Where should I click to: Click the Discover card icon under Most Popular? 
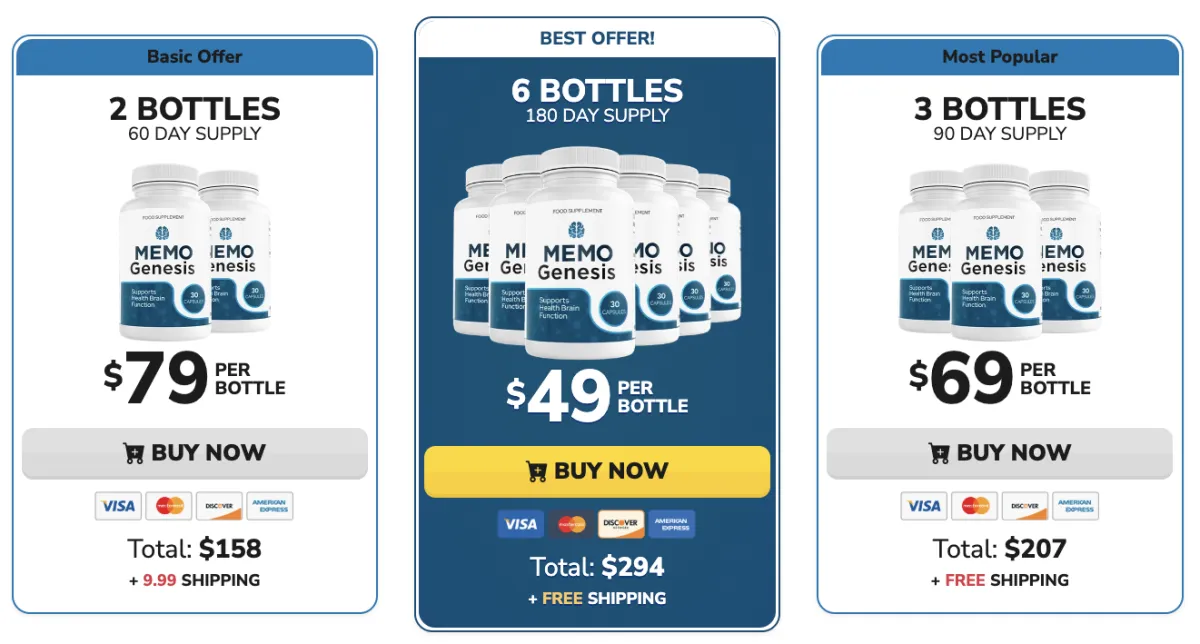click(1025, 506)
